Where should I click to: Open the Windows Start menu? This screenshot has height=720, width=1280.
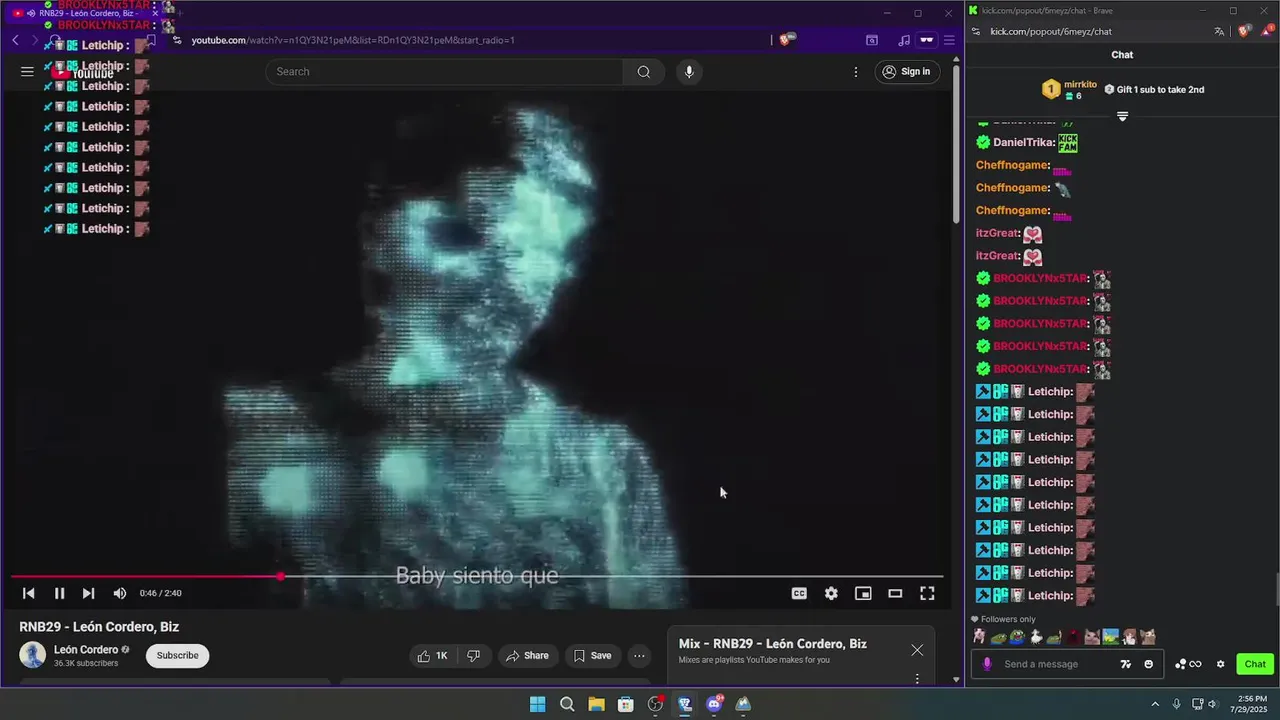pyautogui.click(x=537, y=704)
